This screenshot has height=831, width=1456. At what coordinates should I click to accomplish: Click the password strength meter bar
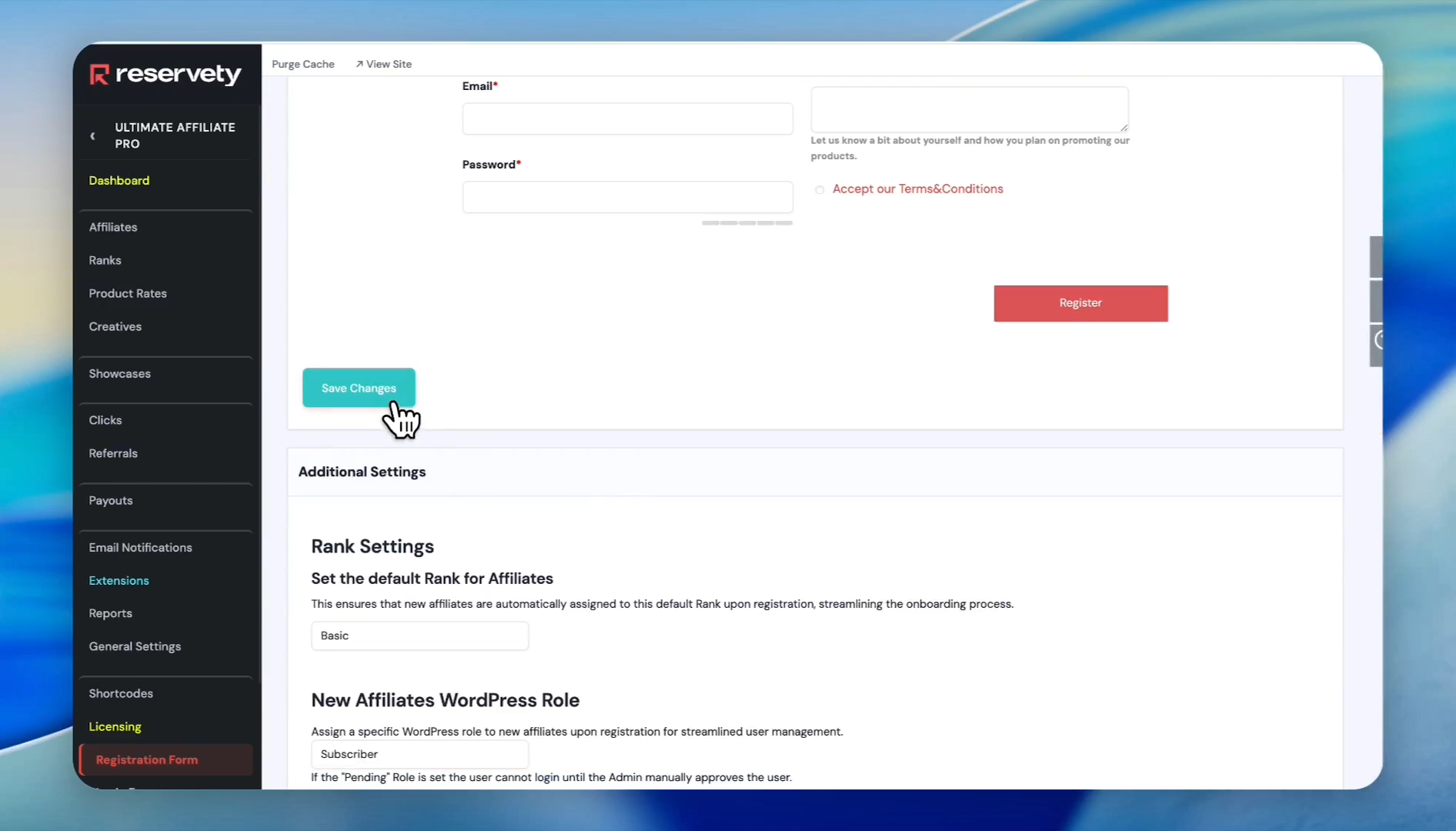746,223
